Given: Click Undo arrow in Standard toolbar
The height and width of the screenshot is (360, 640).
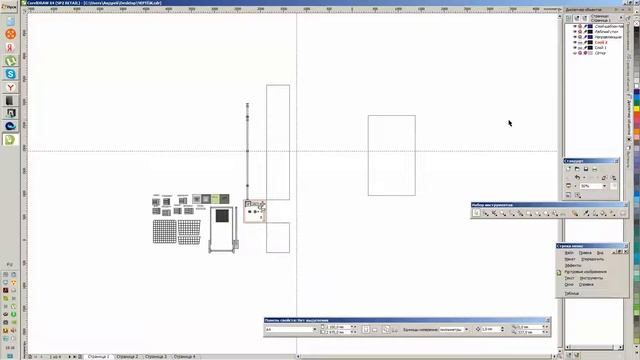Looking at the screenshot, I should click(x=577, y=178).
